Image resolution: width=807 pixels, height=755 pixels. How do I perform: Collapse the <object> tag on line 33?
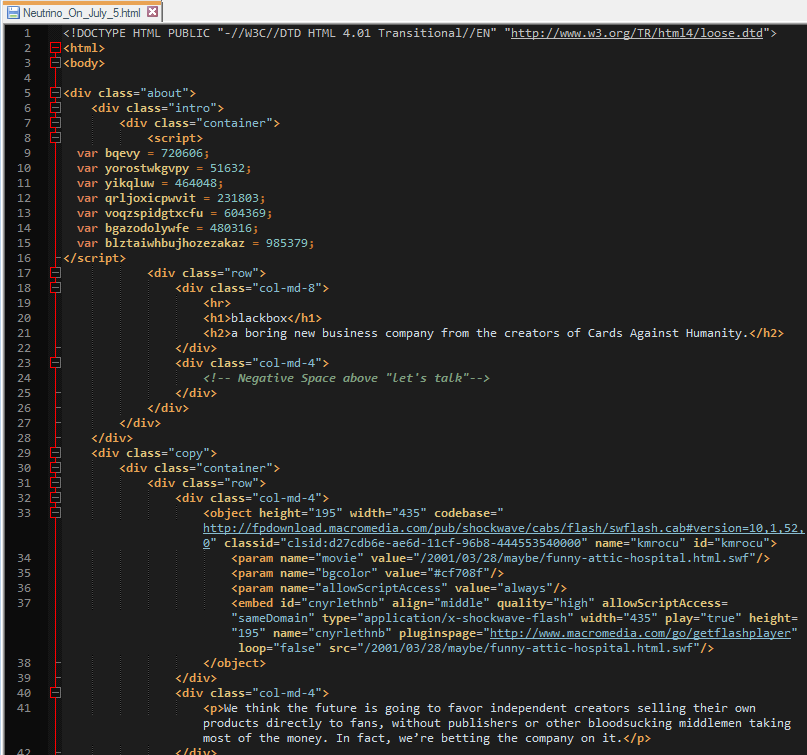(x=56, y=513)
